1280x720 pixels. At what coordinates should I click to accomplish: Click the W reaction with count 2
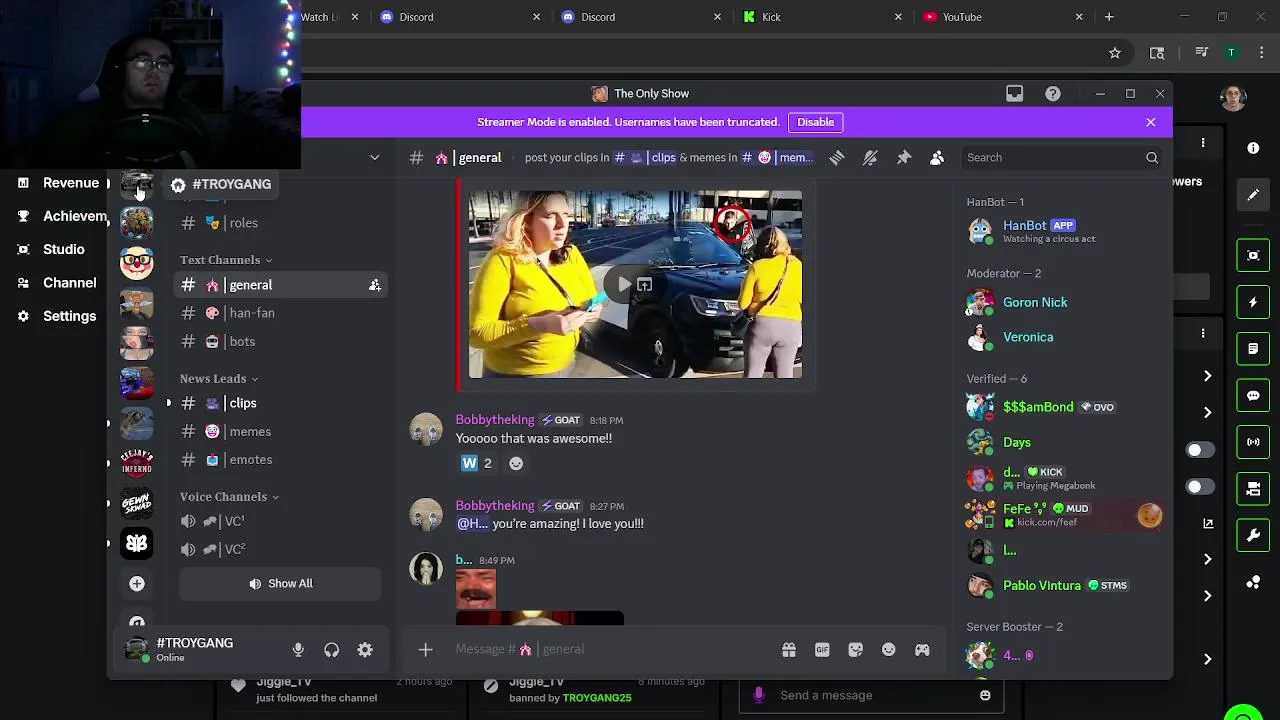pos(477,463)
